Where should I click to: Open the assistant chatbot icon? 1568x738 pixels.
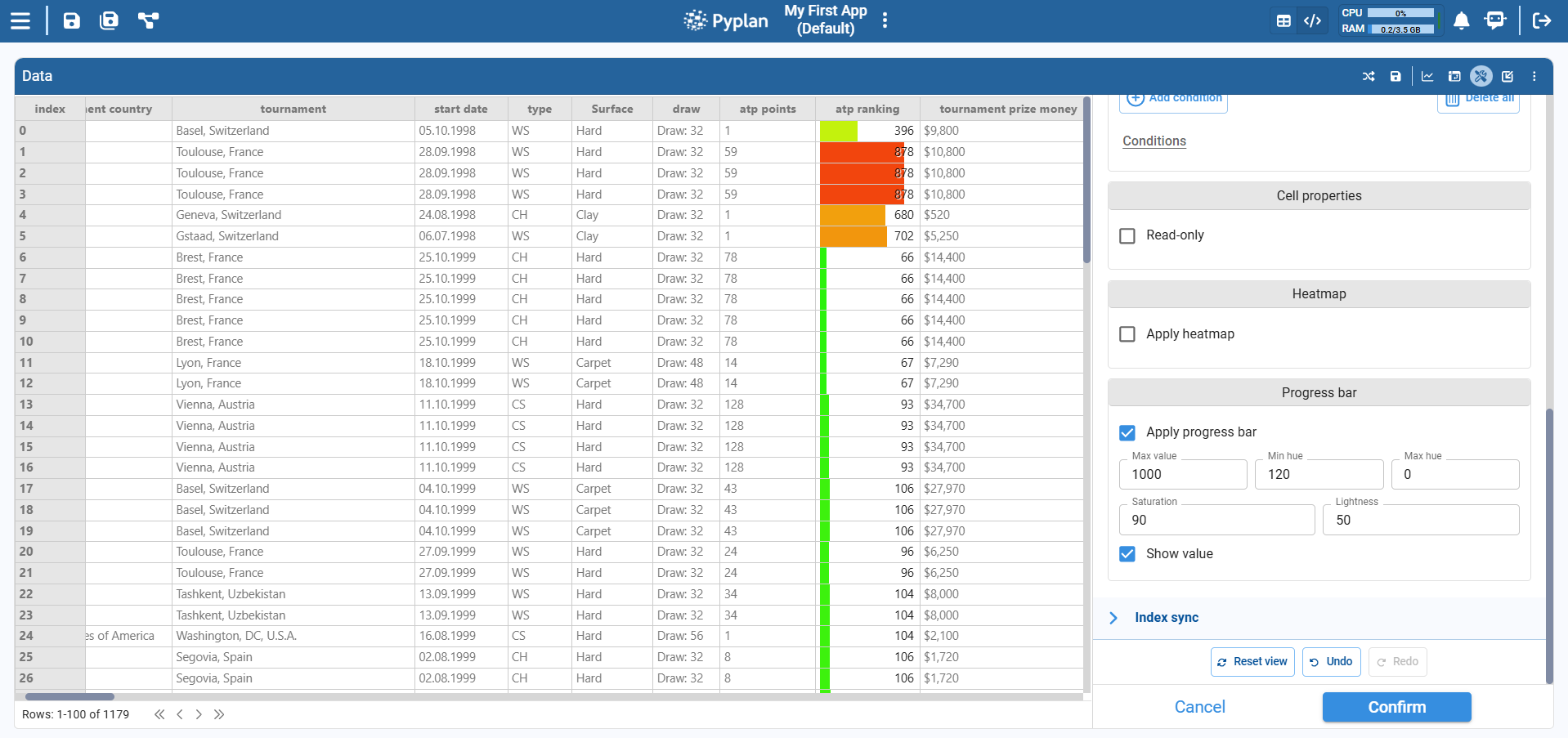pos(1495,20)
